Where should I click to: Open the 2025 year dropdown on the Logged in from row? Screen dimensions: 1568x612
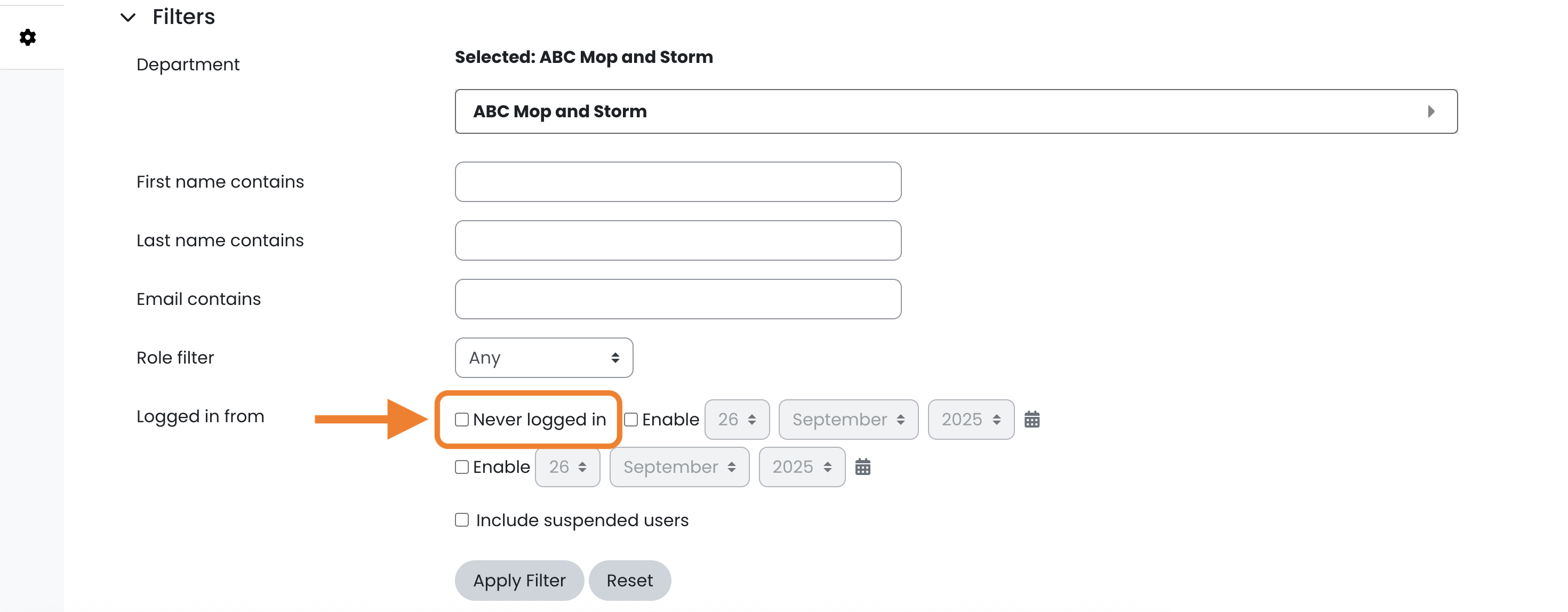971,419
